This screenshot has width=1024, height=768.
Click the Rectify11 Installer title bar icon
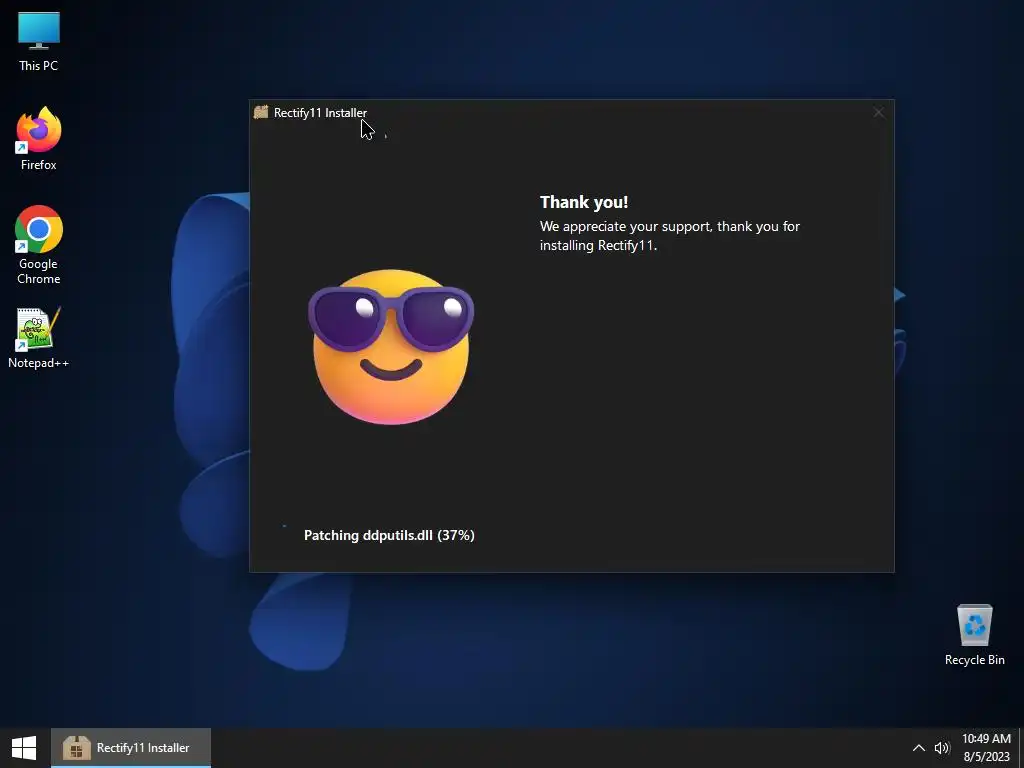(261, 112)
